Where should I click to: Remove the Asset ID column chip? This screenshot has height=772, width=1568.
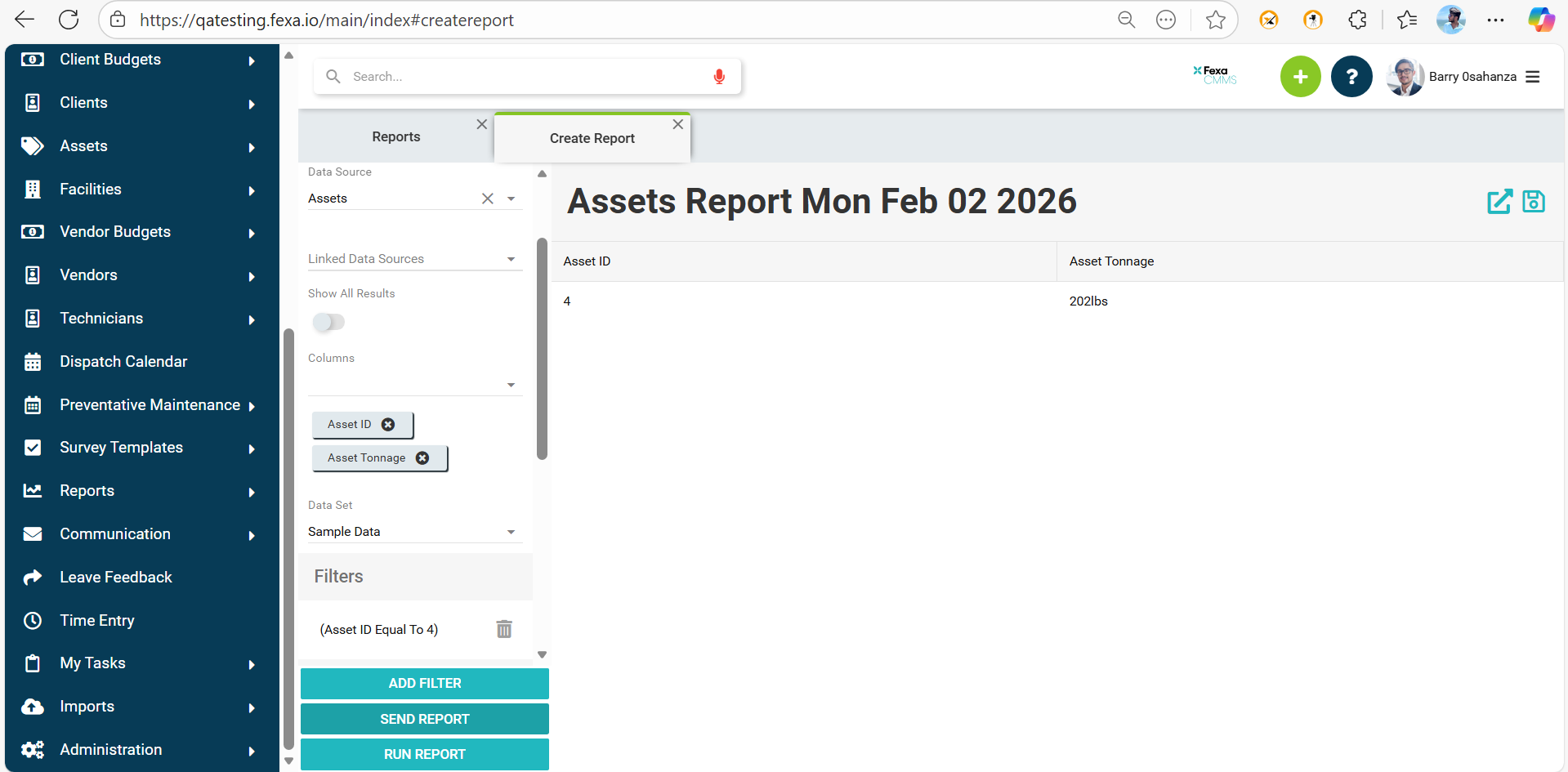388,425
